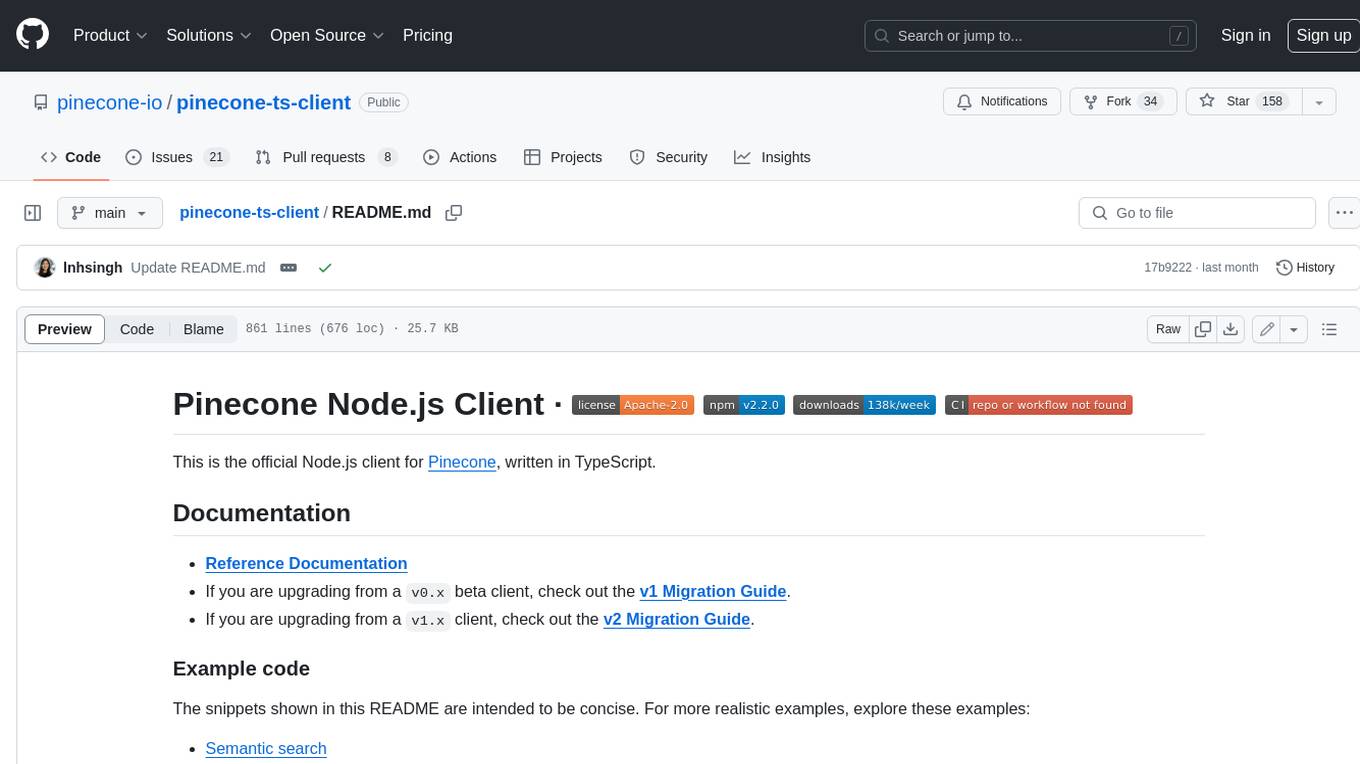Click the downloads 138k/week badge

(x=864, y=405)
